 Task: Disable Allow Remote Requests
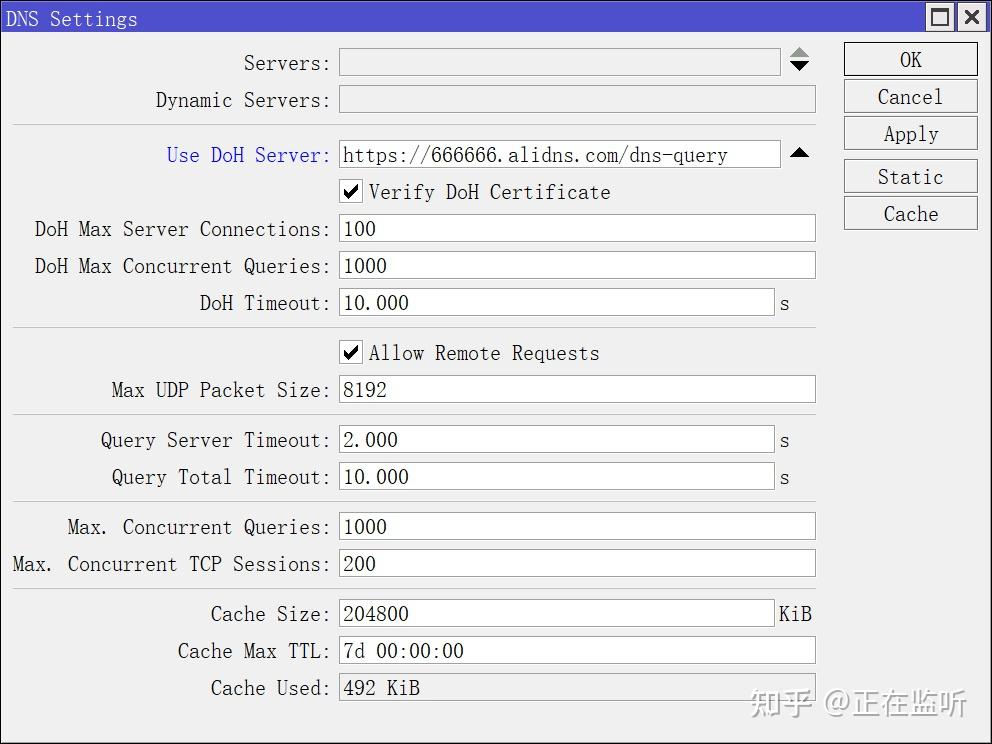point(350,352)
